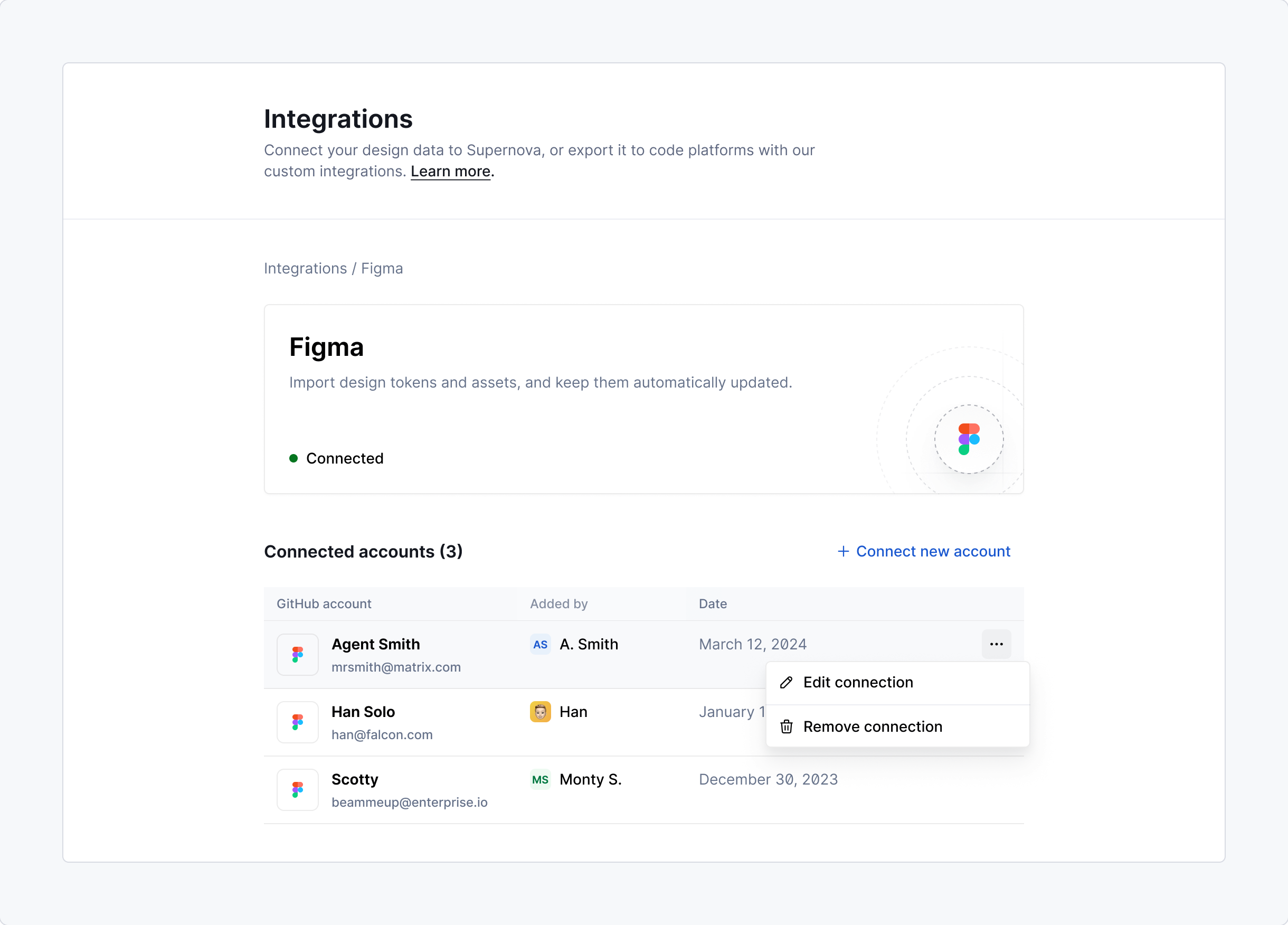This screenshot has width=1288, height=925.
Task: Click the beammeup@enterprise.io email
Action: click(410, 803)
